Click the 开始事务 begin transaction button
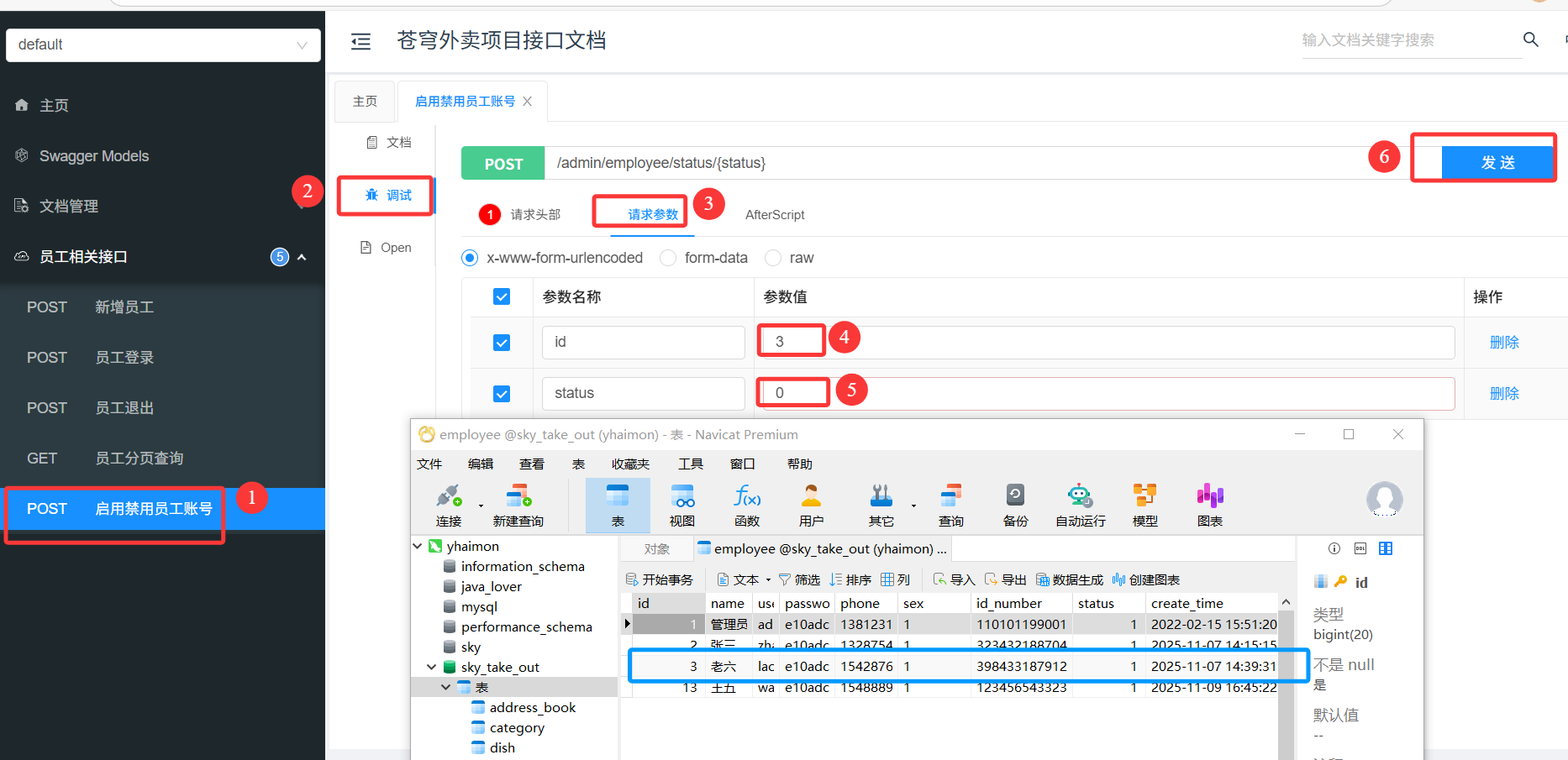This screenshot has height=760, width=1568. (660, 579)
